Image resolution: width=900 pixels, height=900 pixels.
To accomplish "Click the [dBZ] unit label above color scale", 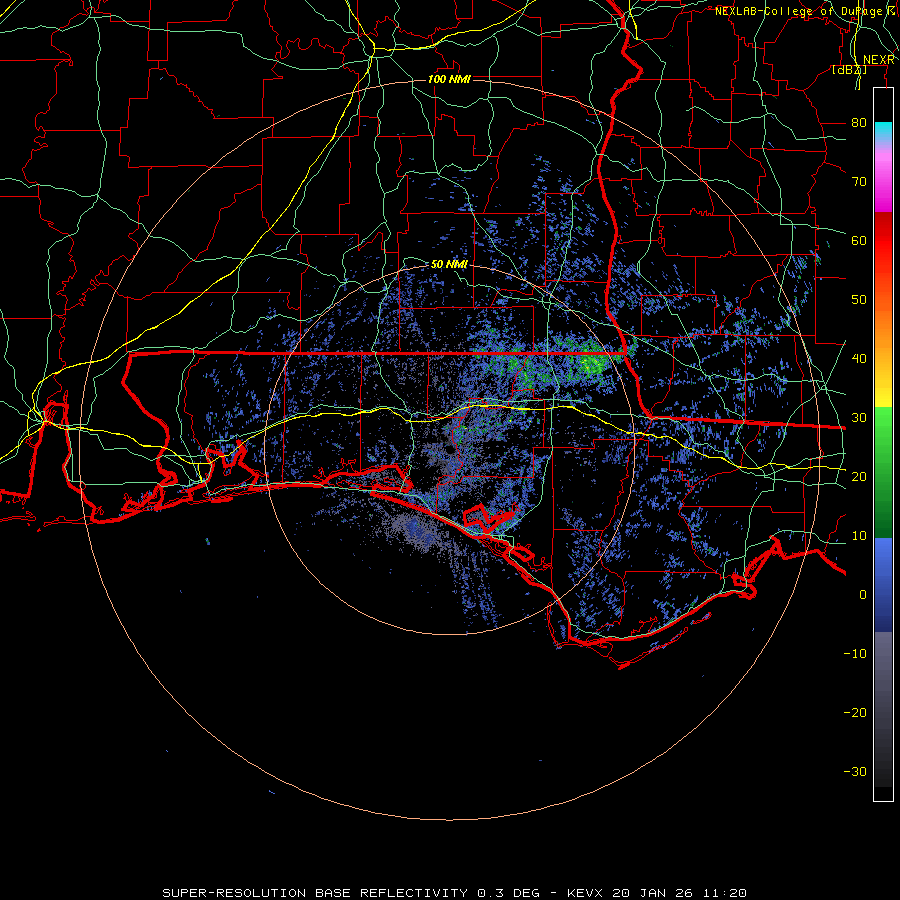I will 849,70.
